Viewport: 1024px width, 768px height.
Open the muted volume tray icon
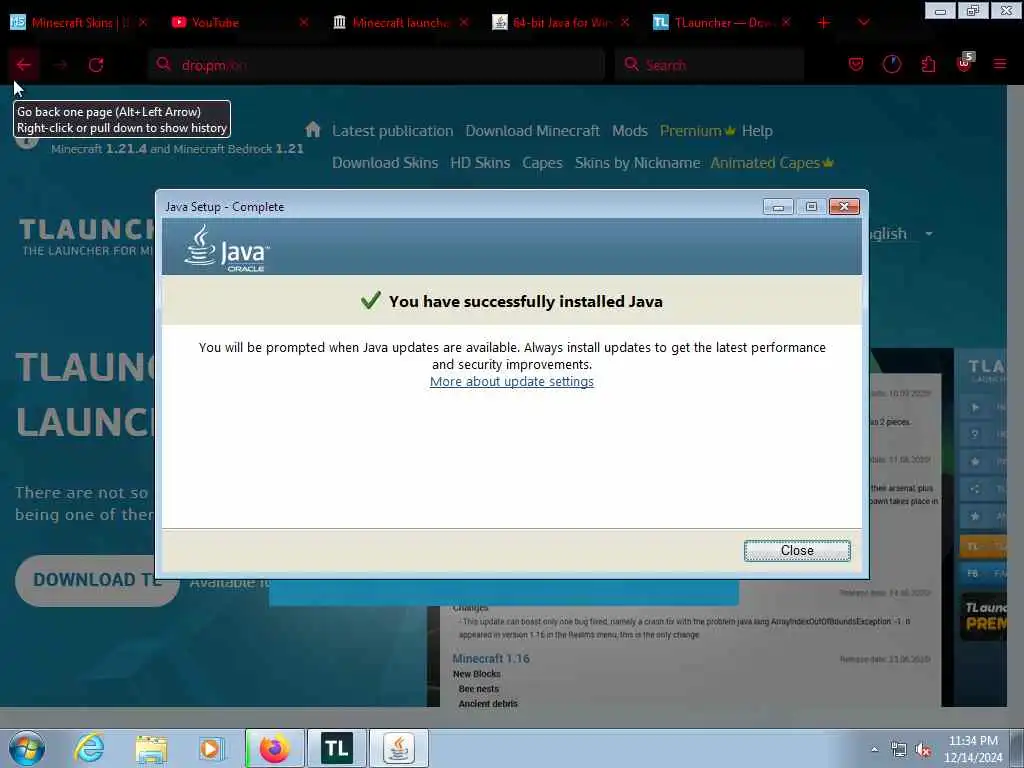coord(923,750)
